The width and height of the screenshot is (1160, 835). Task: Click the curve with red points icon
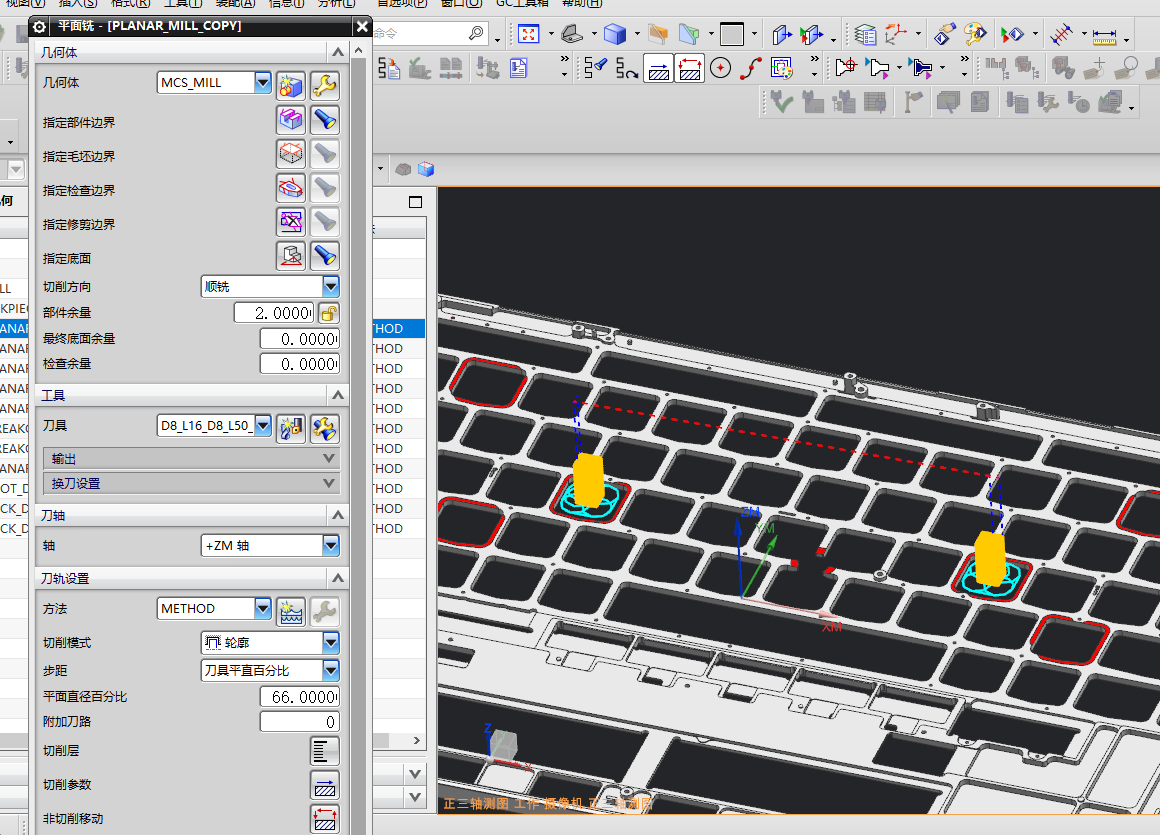(751, 69)
